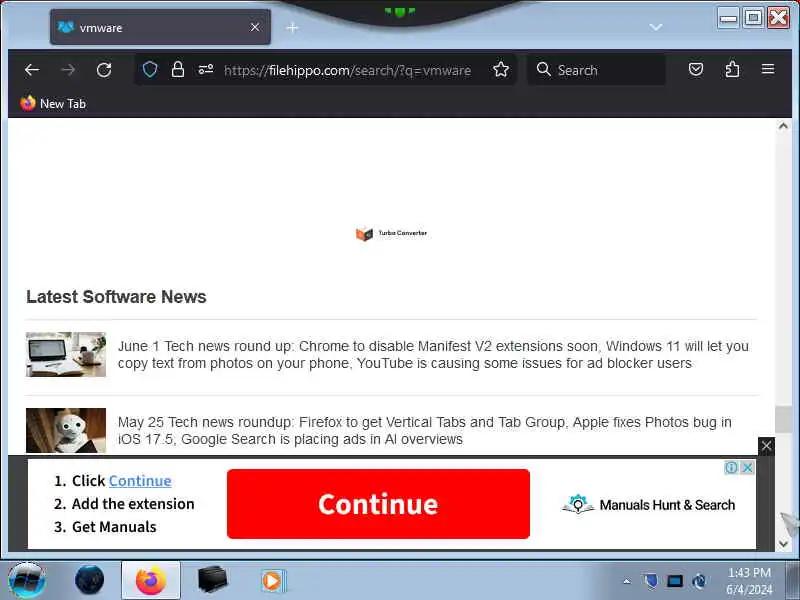Open the New Tab bookmark
This screenshot has height=600, width=800.
(x=53, y=104)
